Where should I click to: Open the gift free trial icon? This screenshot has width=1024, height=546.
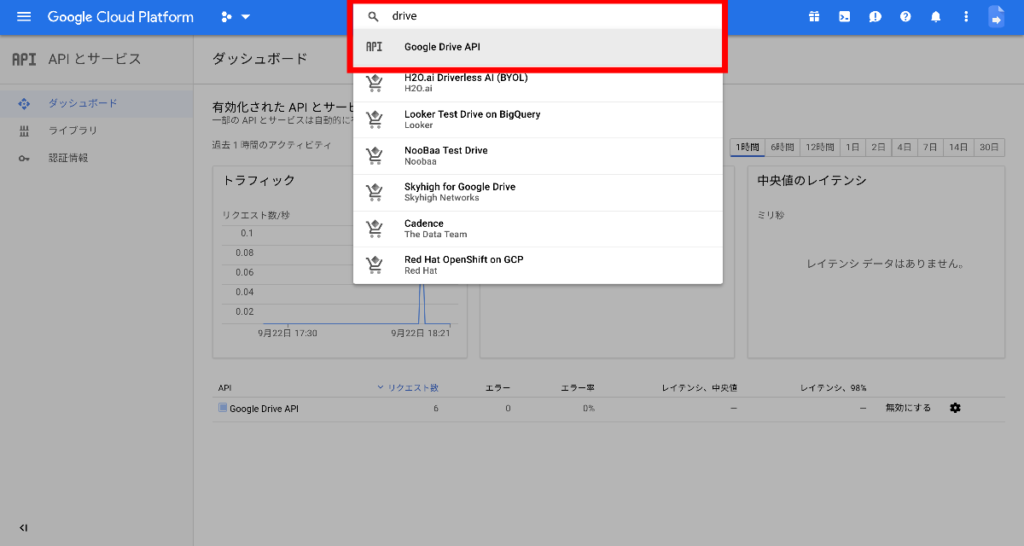pos(814,16)
